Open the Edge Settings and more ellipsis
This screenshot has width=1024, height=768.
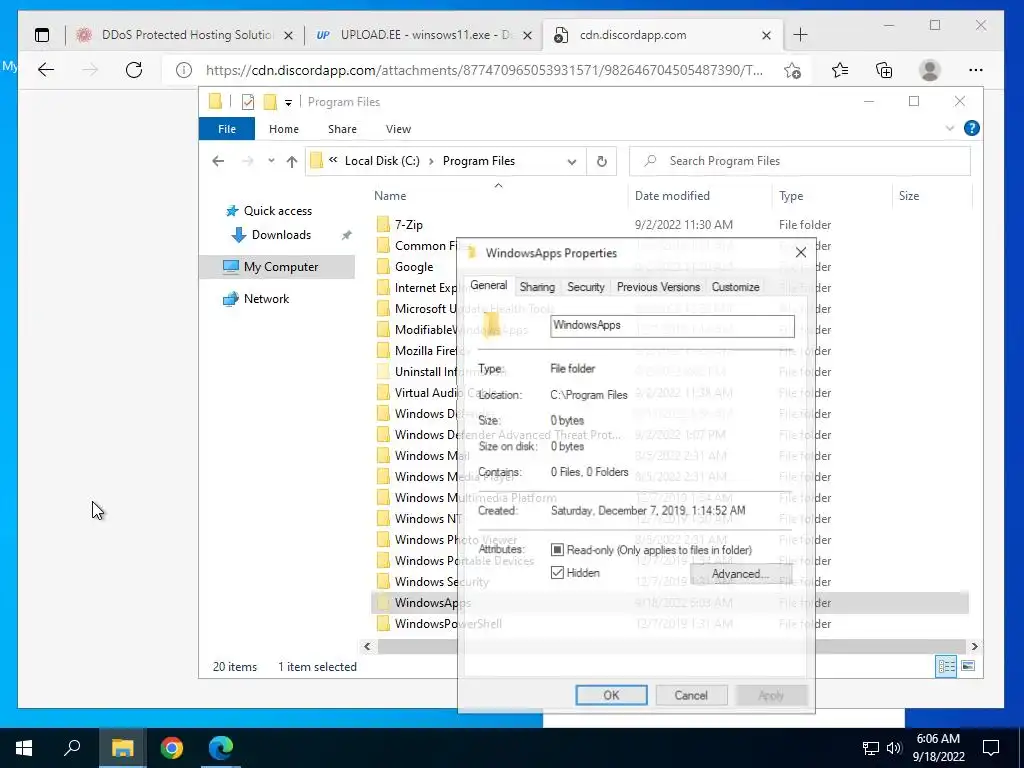[976, 70]
